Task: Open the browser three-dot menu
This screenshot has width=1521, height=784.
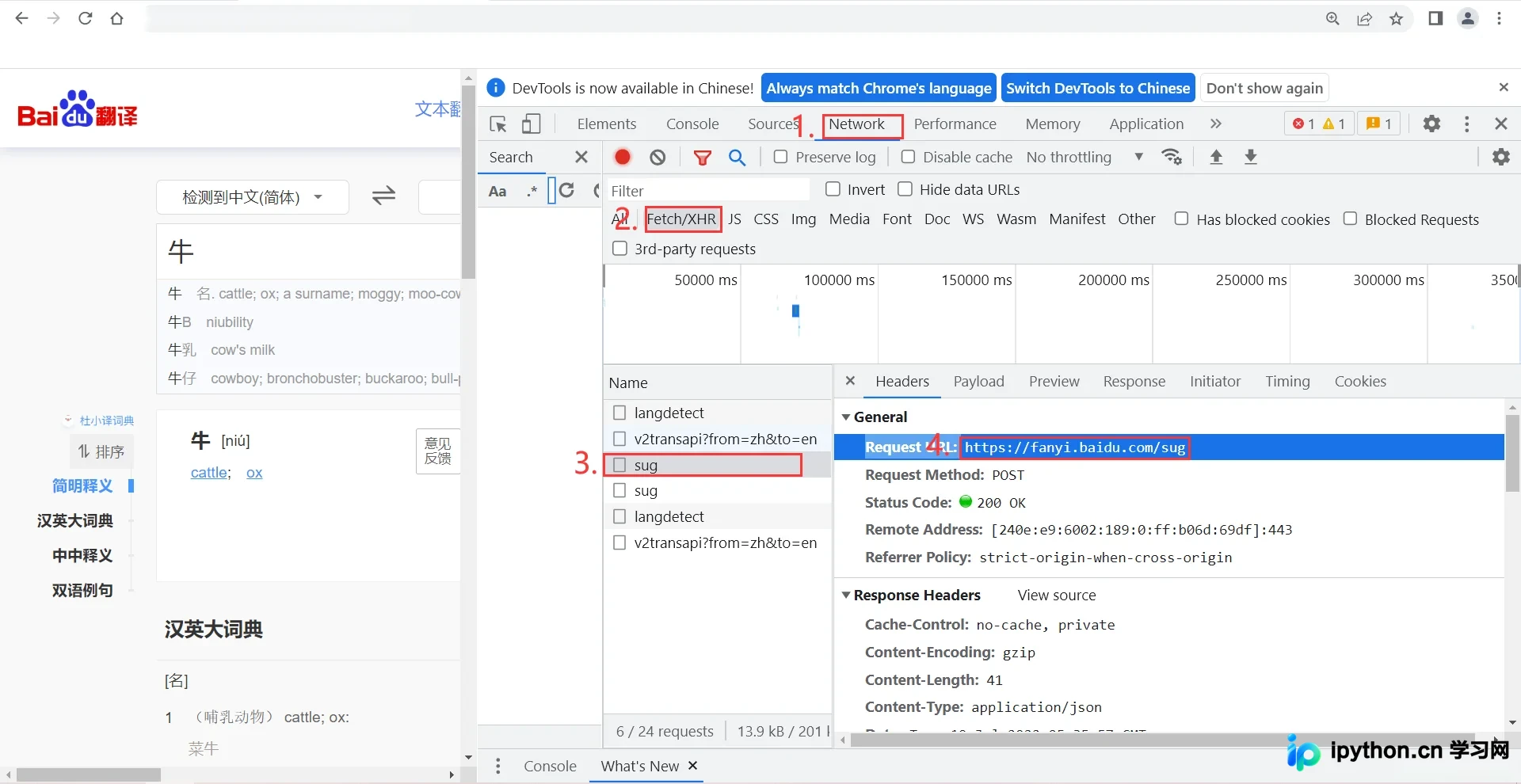Action: (x=1499, y=19)
